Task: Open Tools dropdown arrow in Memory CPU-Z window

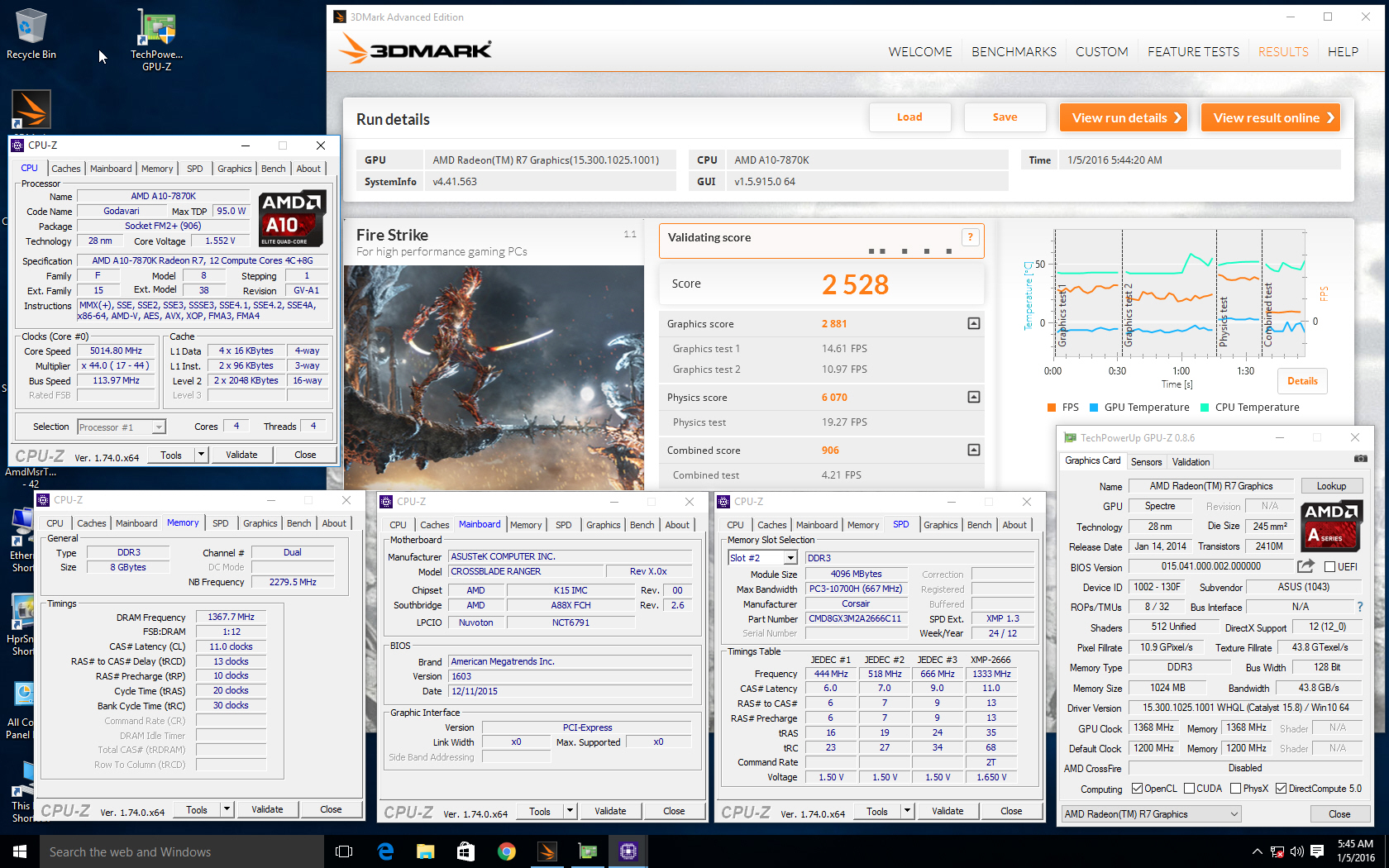Action: pyautogui.click(x=227, y=809)
